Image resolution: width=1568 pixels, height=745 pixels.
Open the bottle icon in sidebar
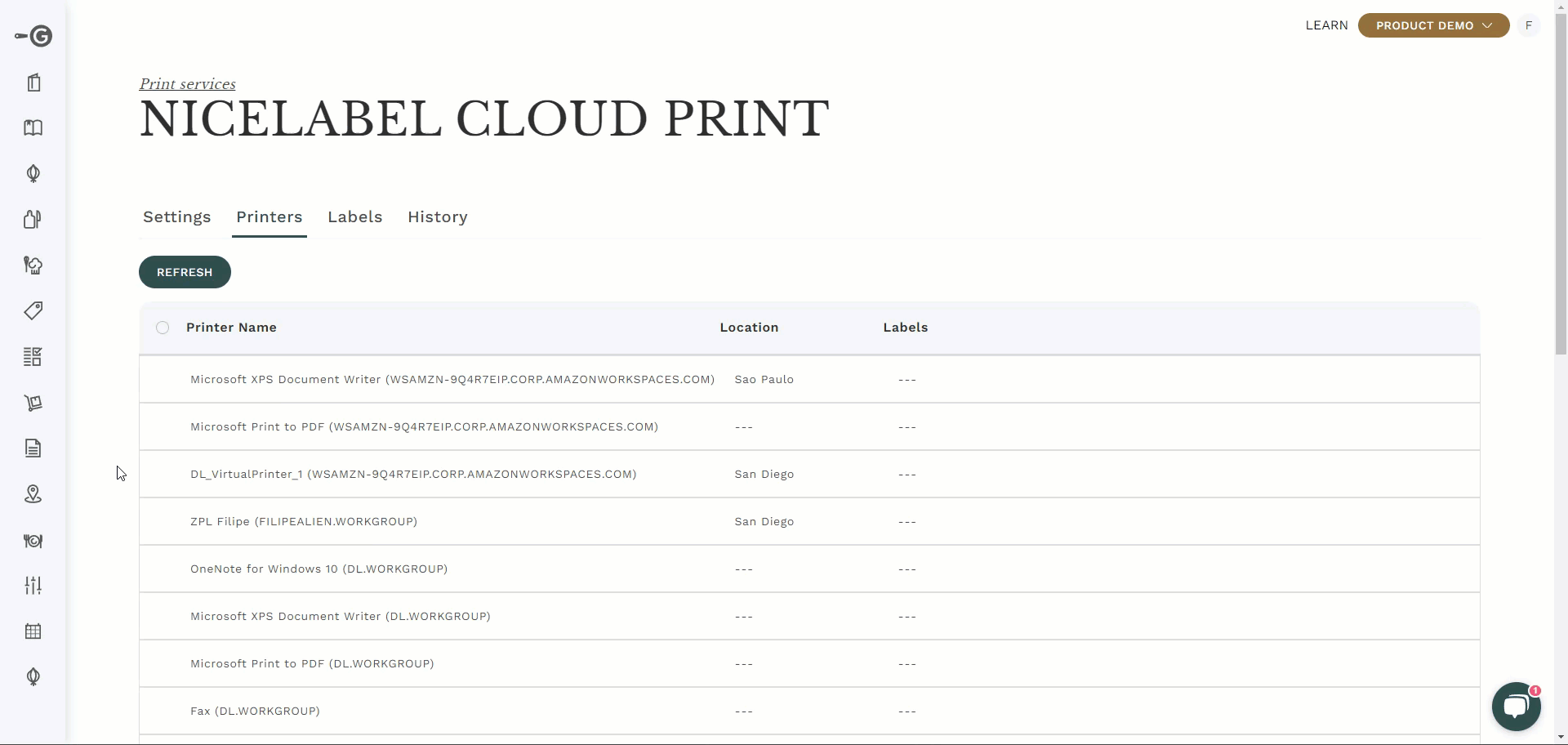33,219
